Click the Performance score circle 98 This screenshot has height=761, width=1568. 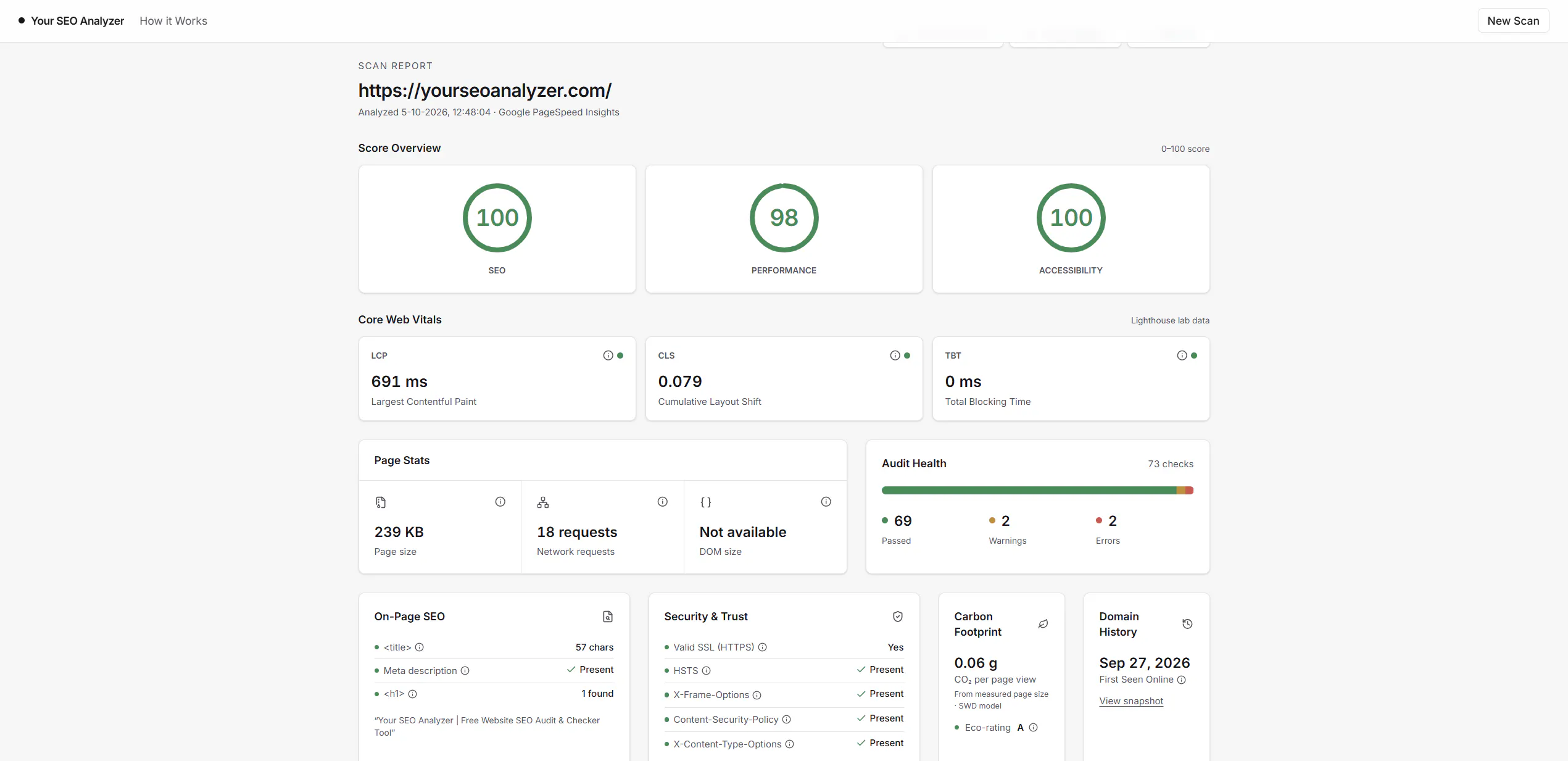[x=784, y=218]
